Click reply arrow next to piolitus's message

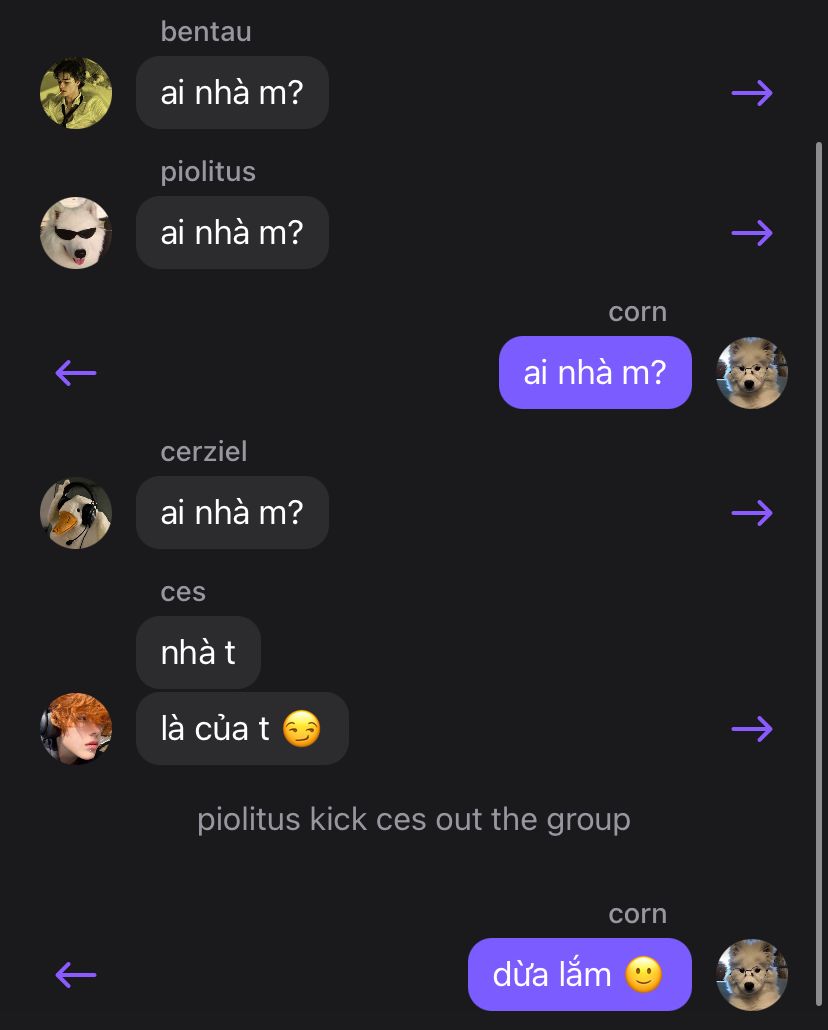pyautogui.click(x=752, y=233)
